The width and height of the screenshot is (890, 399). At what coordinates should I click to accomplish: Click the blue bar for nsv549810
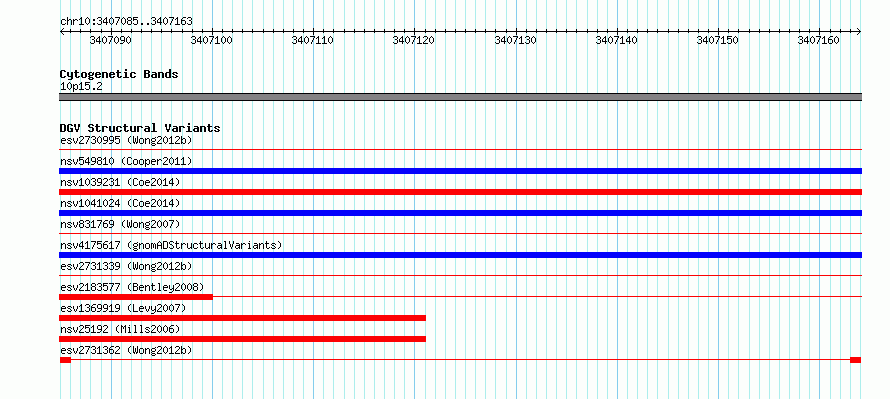pyautogui.click(x=460, y=171)
